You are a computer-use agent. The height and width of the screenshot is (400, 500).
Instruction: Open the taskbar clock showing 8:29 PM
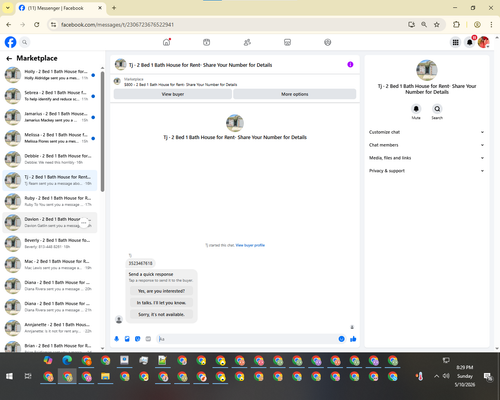coord(465,376)
